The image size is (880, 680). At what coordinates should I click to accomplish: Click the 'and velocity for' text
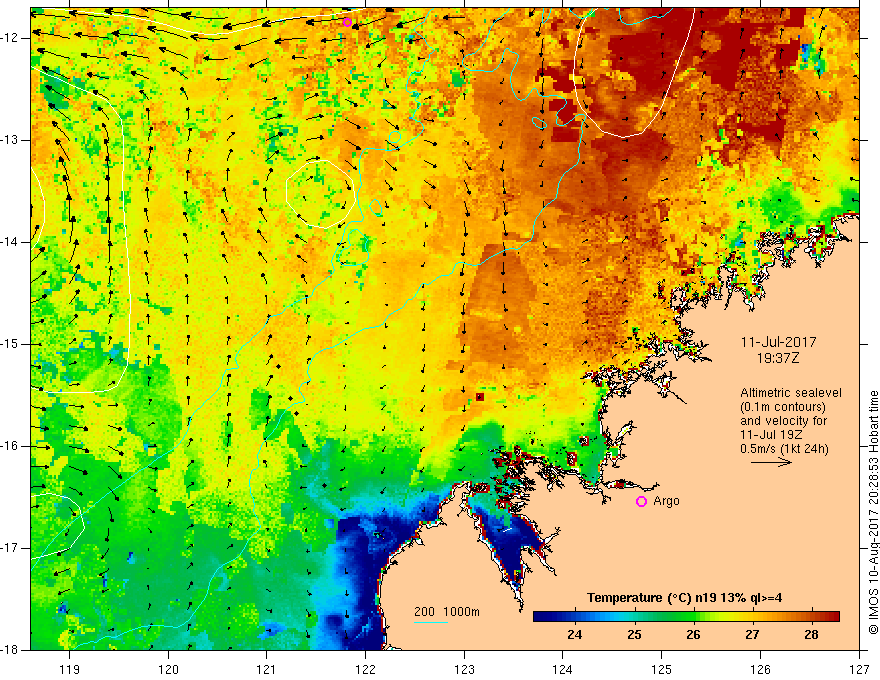pyautogui.click(x=783, y=421)
